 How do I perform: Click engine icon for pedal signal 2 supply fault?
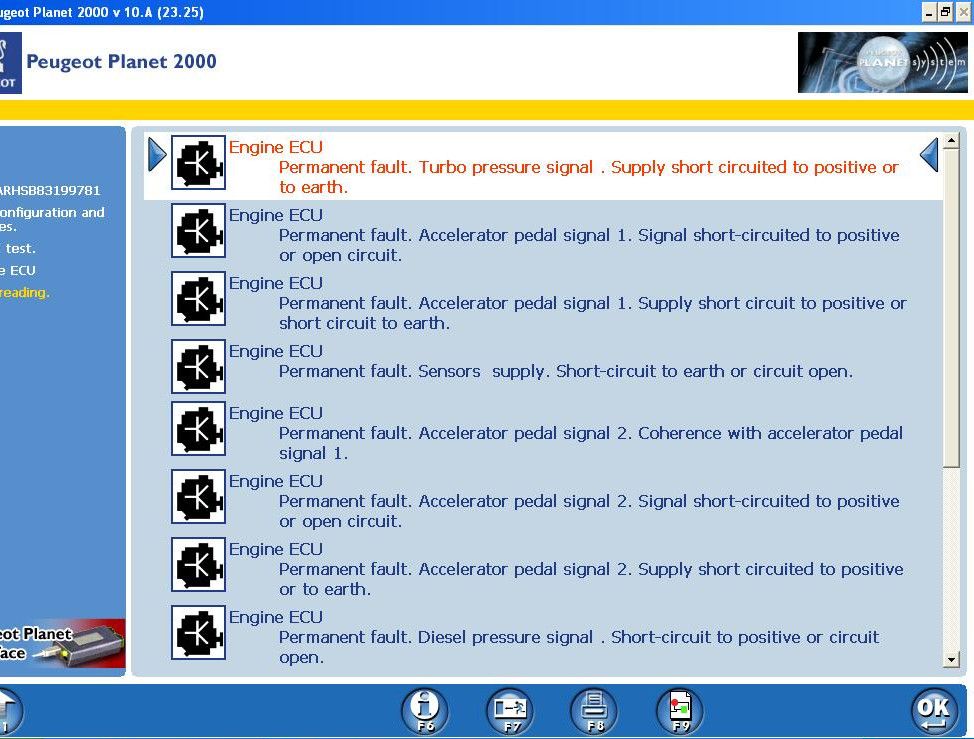click(198, 564)
